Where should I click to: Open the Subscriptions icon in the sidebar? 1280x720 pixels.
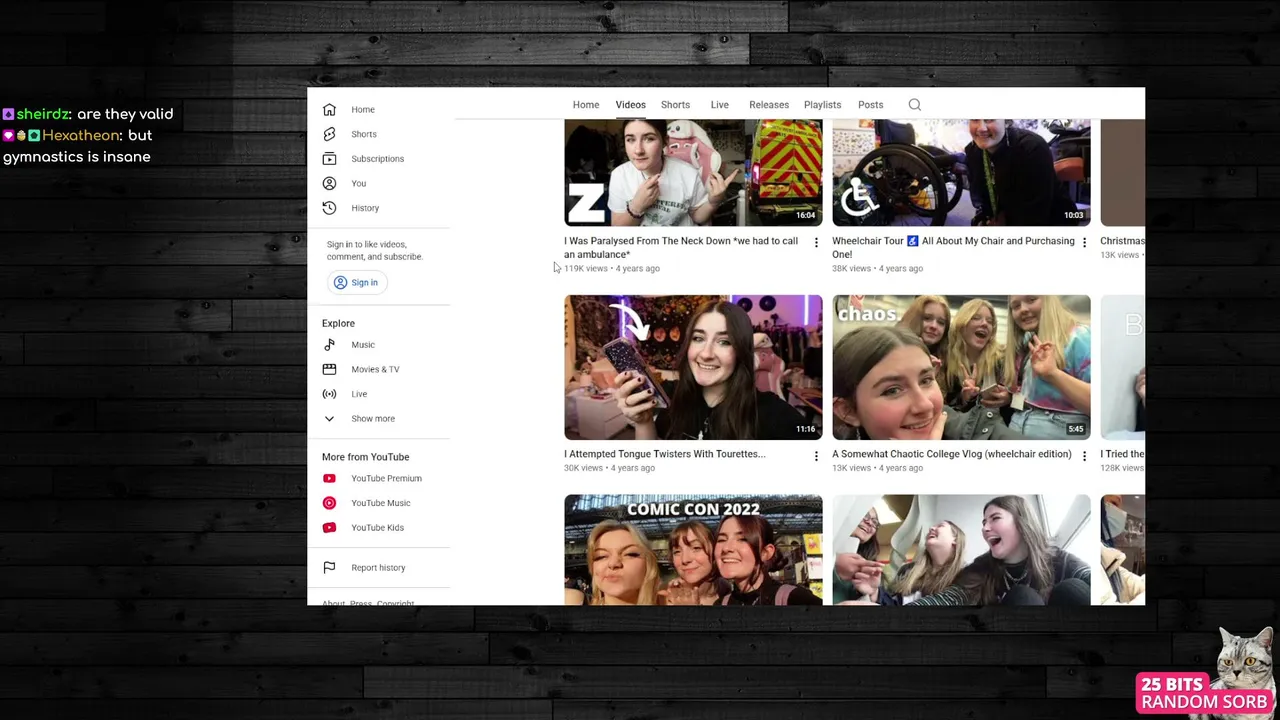tap(329, 159)
